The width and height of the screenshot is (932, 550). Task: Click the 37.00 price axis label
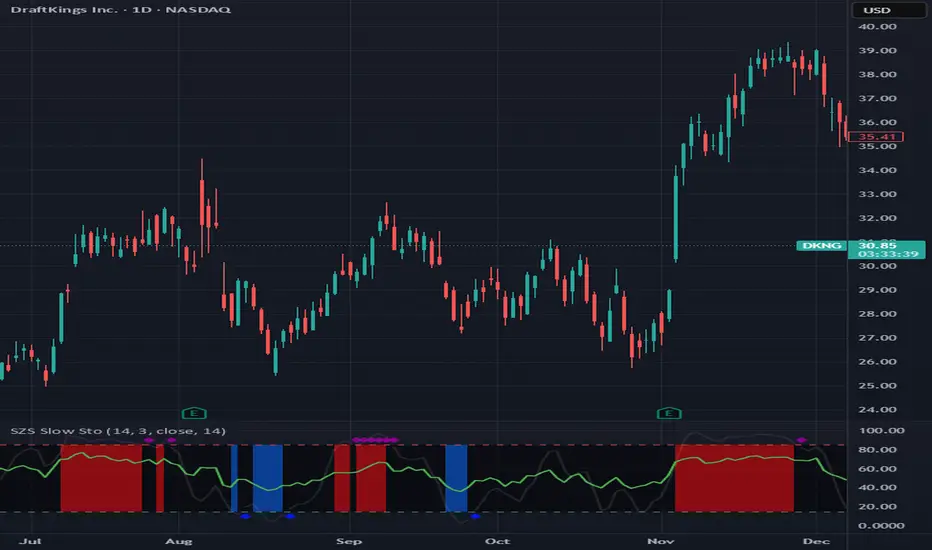coord(877,98)
